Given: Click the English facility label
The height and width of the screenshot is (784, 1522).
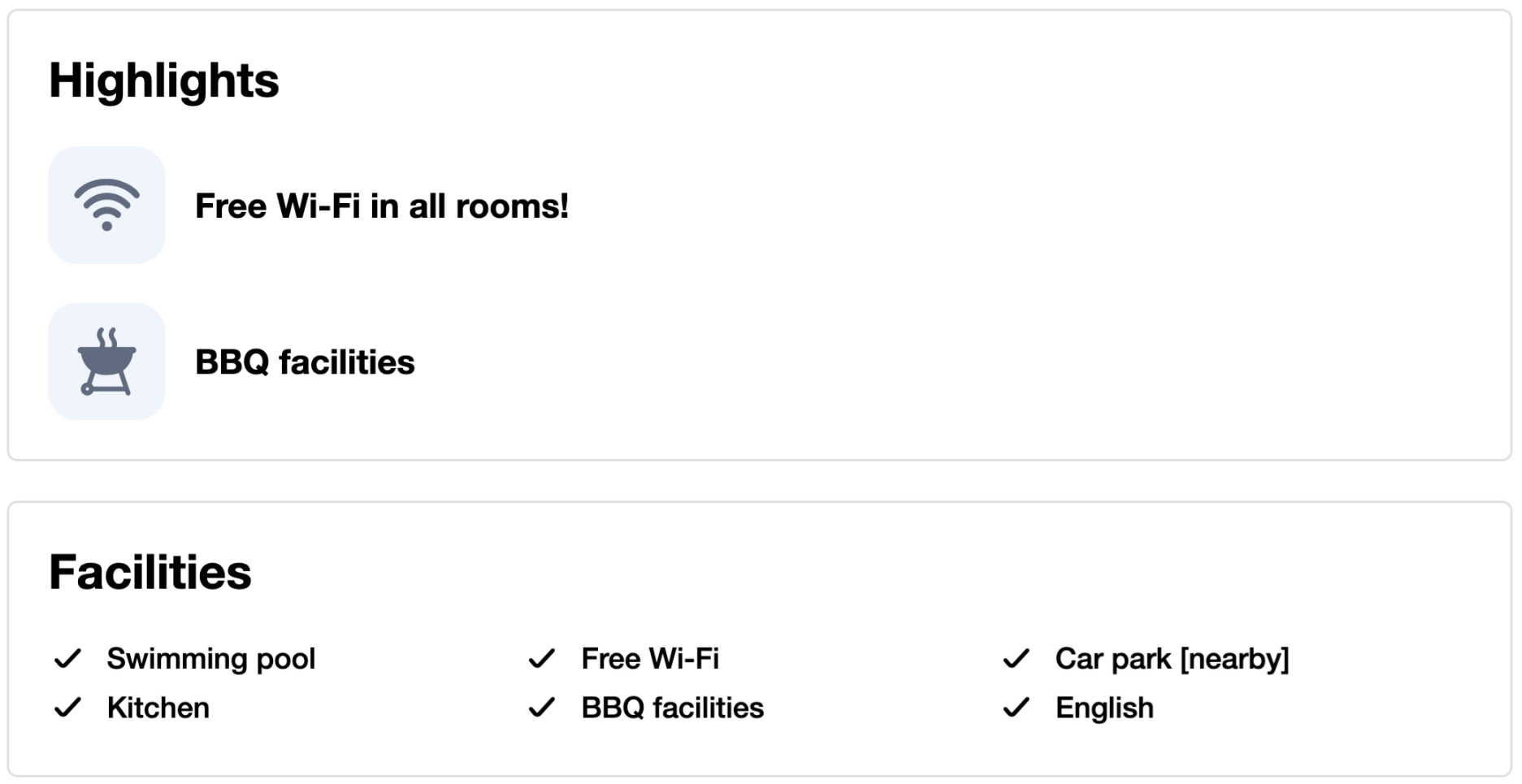Looking at the screenshot, I should pyautogui.click(x=1104, y=708).
